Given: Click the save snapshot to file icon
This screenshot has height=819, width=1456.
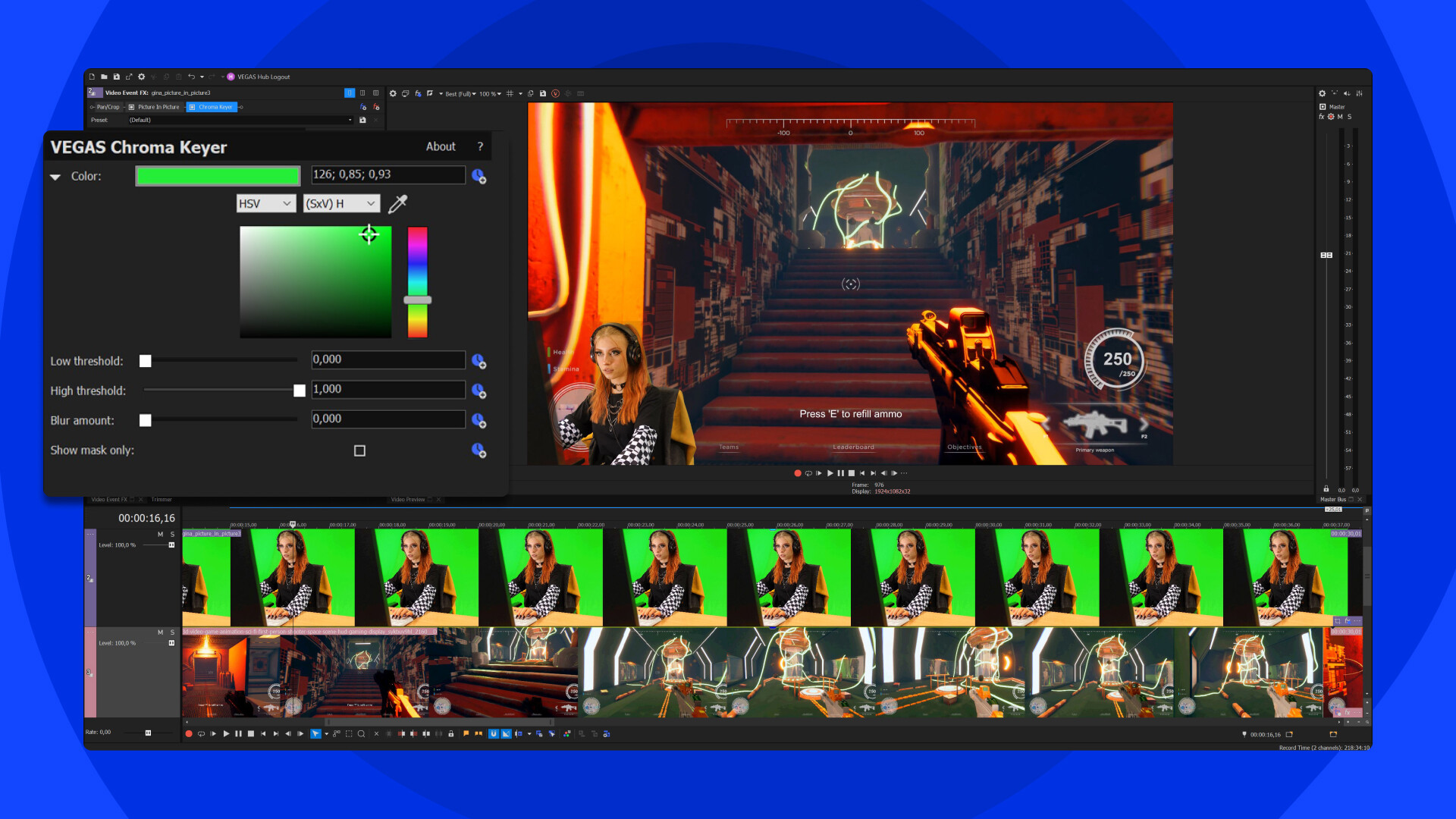Looking at the screenshot, I should (543, 93).
